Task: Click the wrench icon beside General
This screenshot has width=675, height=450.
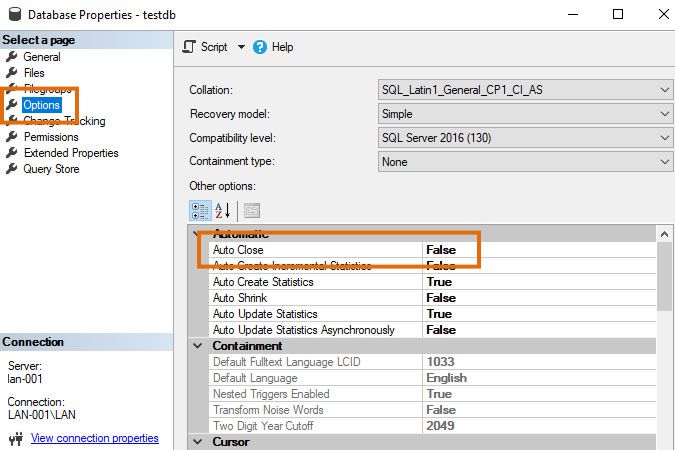Action: [x=12, y=57]
